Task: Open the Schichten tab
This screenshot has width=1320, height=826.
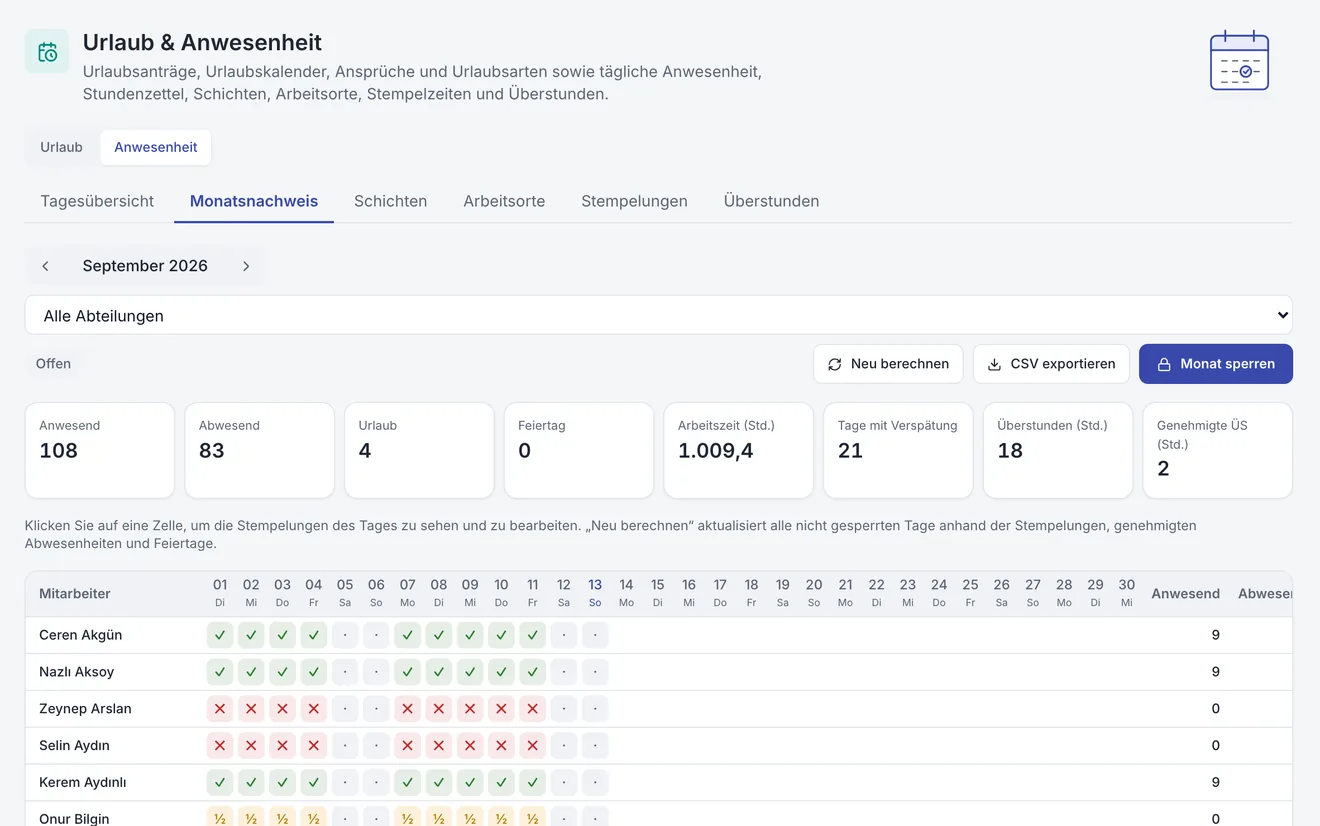Action: [x=390, y=201]
